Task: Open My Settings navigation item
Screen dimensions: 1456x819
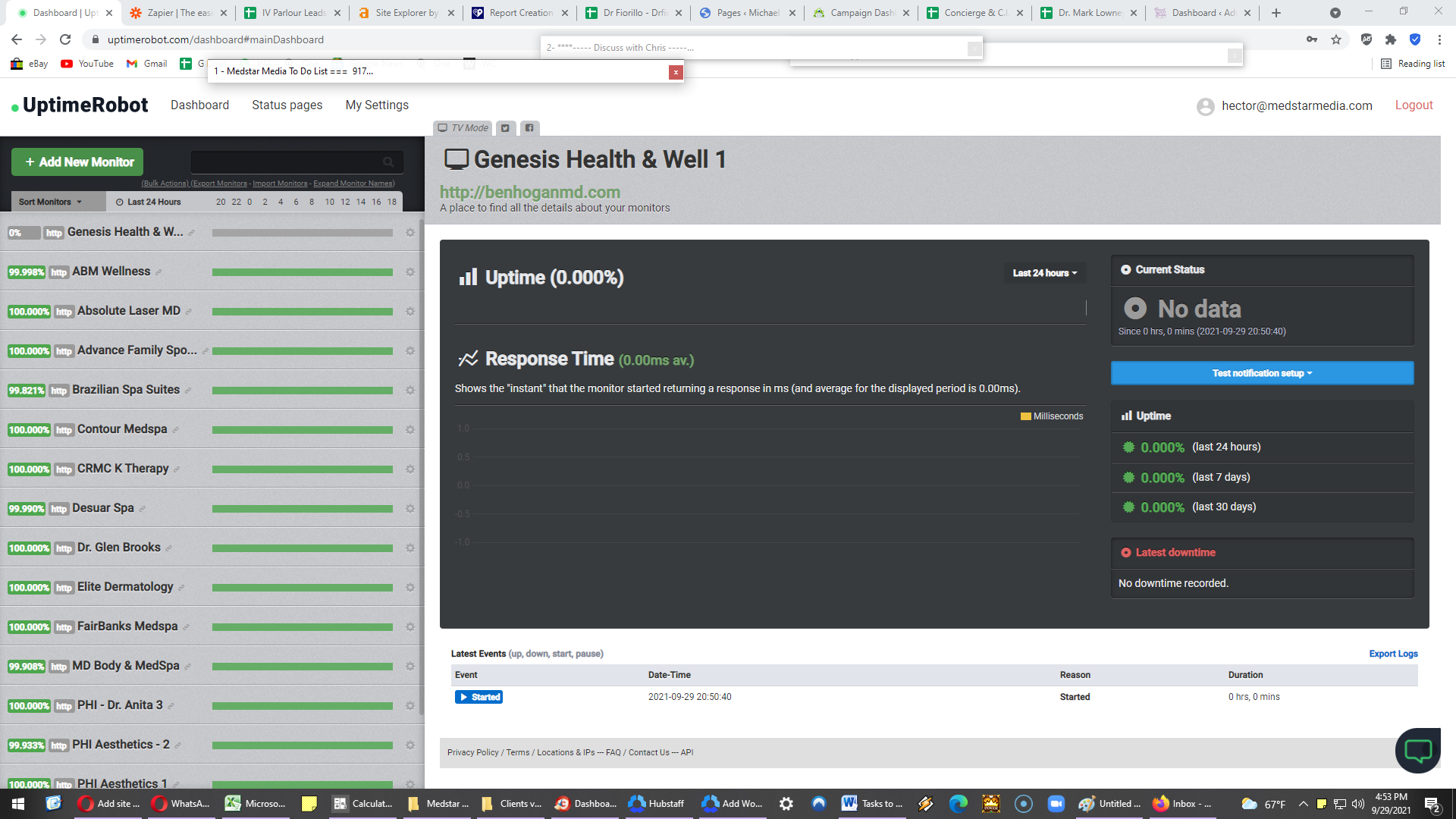Action: click(x=377, y=105)
